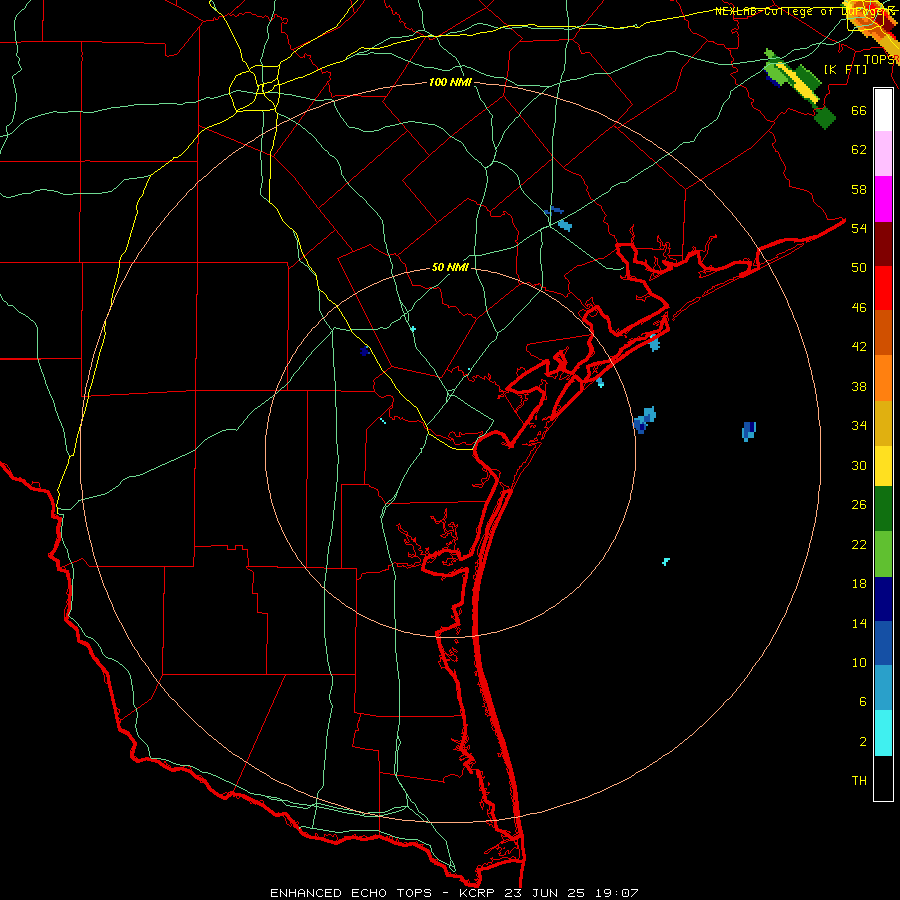
Task: Click the 46 legend value
Action: (x=859, y=307)
